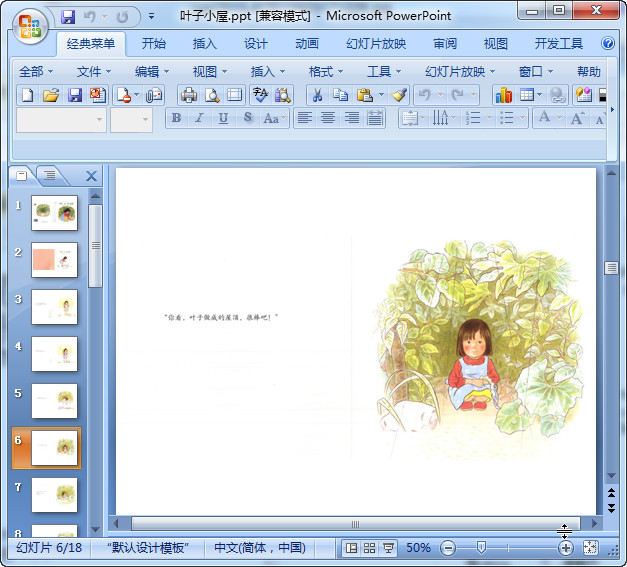This screenshot has width=627, height=567.
Task: Expand the 工具 dropdown menu
Action: pyautogui.click(x=383, y=72)
